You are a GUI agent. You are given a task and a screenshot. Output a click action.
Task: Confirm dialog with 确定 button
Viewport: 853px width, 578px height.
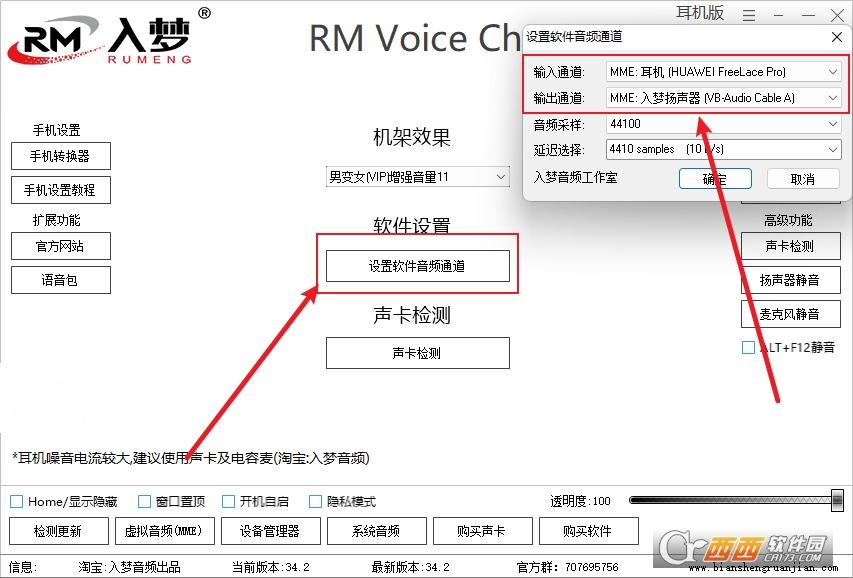point(715,179)
